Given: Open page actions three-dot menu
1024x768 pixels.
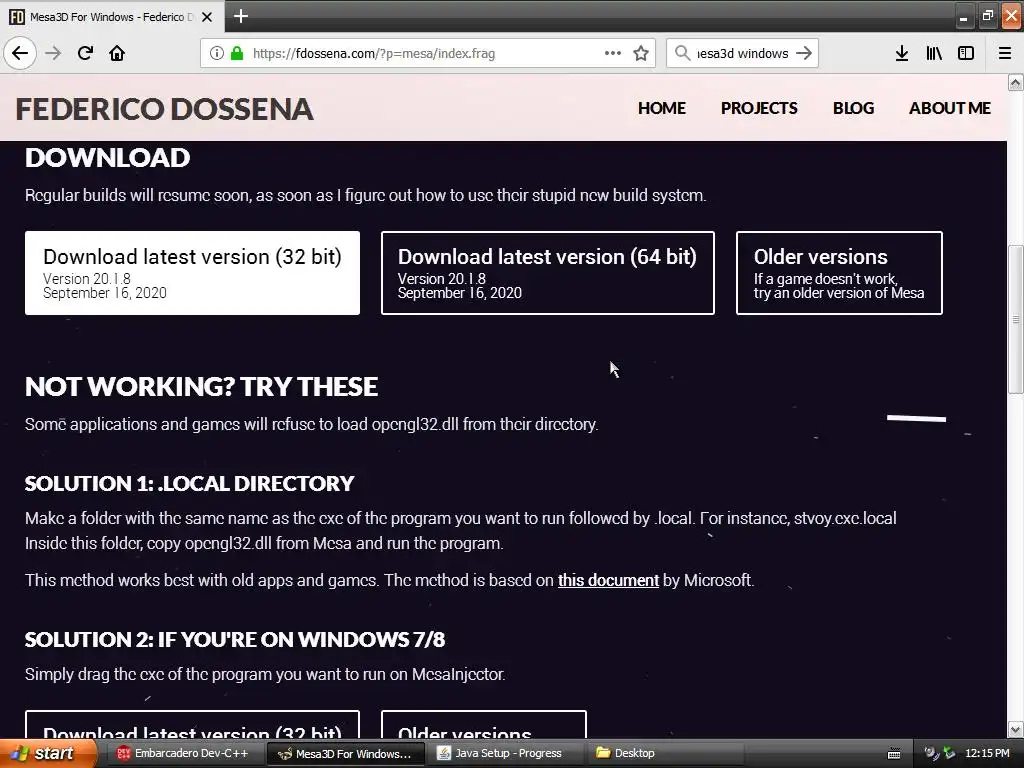Looking at the screenshot, I should coord(613,54).
